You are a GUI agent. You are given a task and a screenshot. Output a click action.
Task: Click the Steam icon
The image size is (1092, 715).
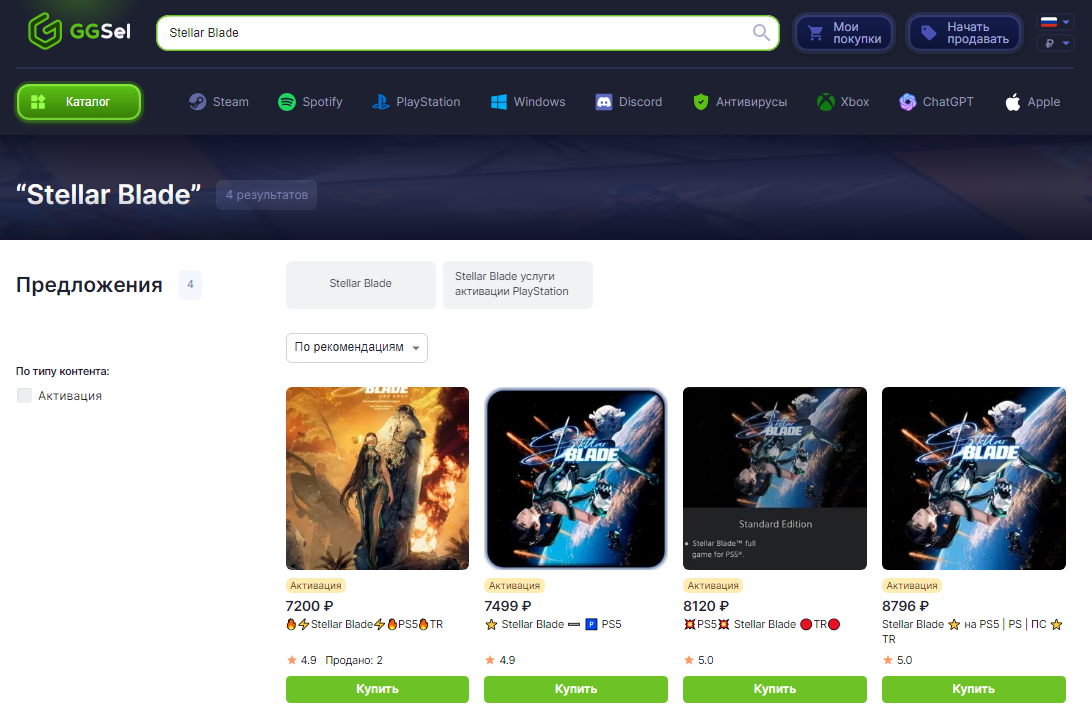(x=198, y=102)
